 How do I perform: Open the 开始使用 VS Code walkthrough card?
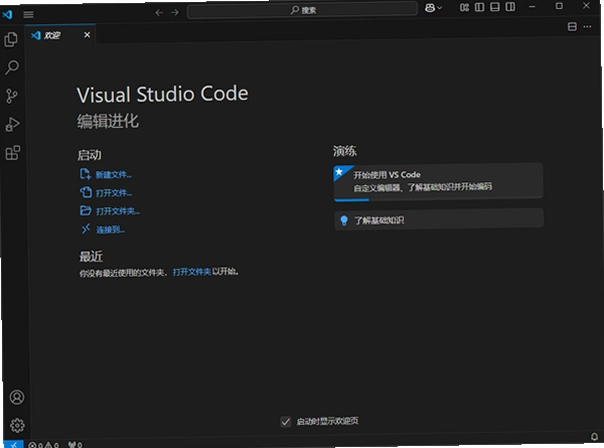[x=438, y=181]
